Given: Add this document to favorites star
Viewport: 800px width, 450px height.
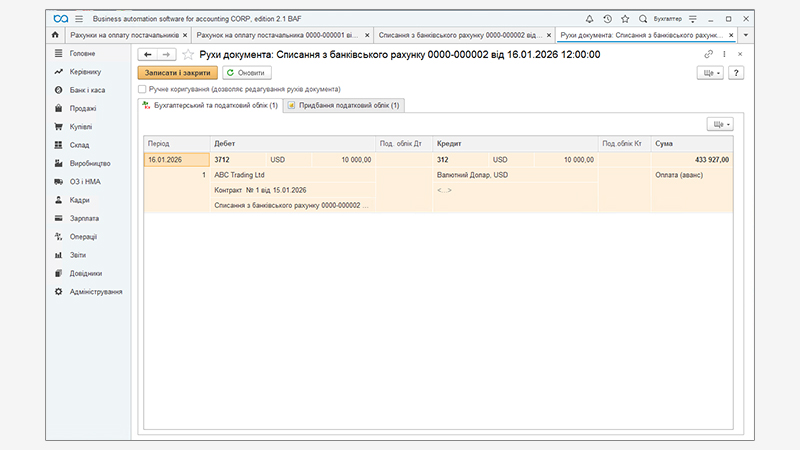Looking at the screenshot, I should point(187,54).
